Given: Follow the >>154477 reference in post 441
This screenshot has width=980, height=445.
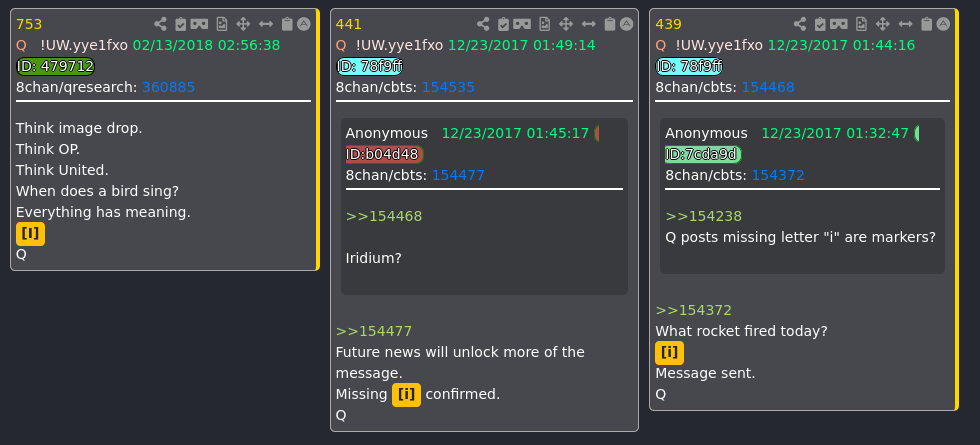Looking at the screenshot, I should point(374,332).
